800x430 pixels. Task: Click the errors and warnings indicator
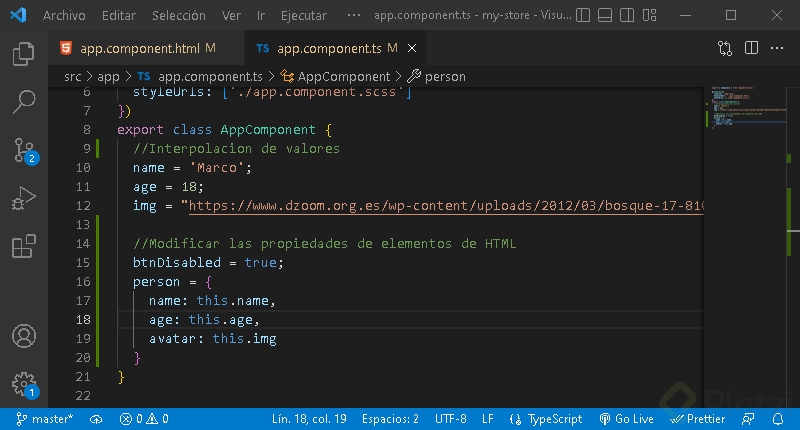(143, 419)
